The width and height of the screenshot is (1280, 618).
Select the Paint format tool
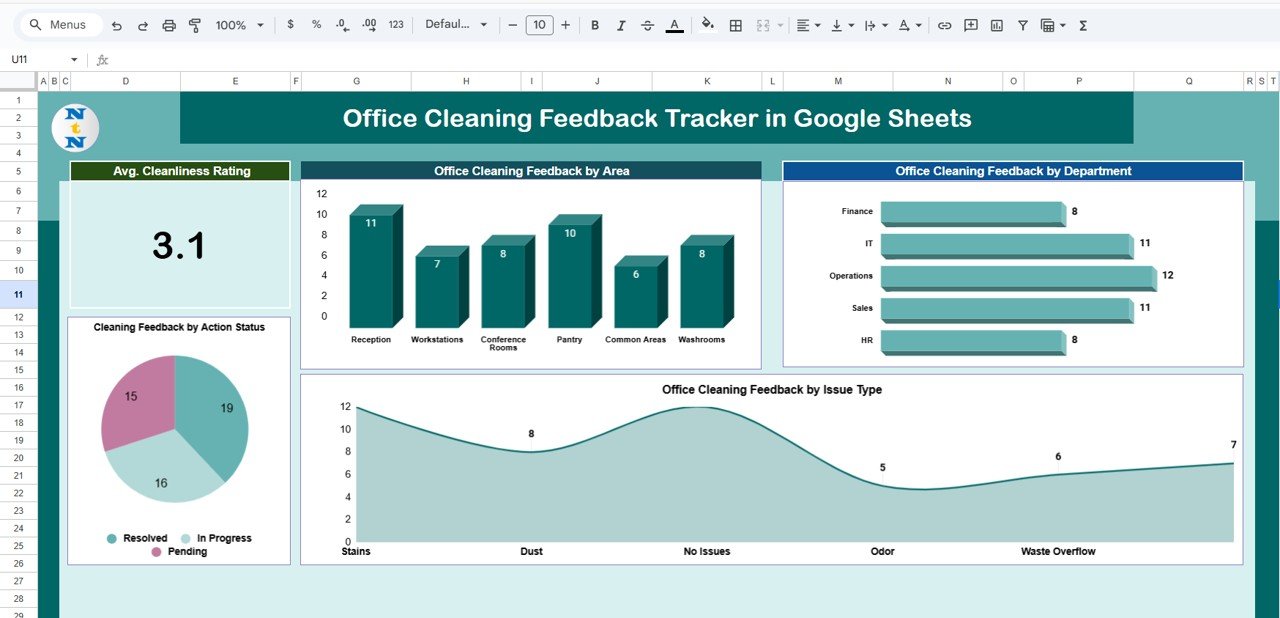(x=195, y=24)
